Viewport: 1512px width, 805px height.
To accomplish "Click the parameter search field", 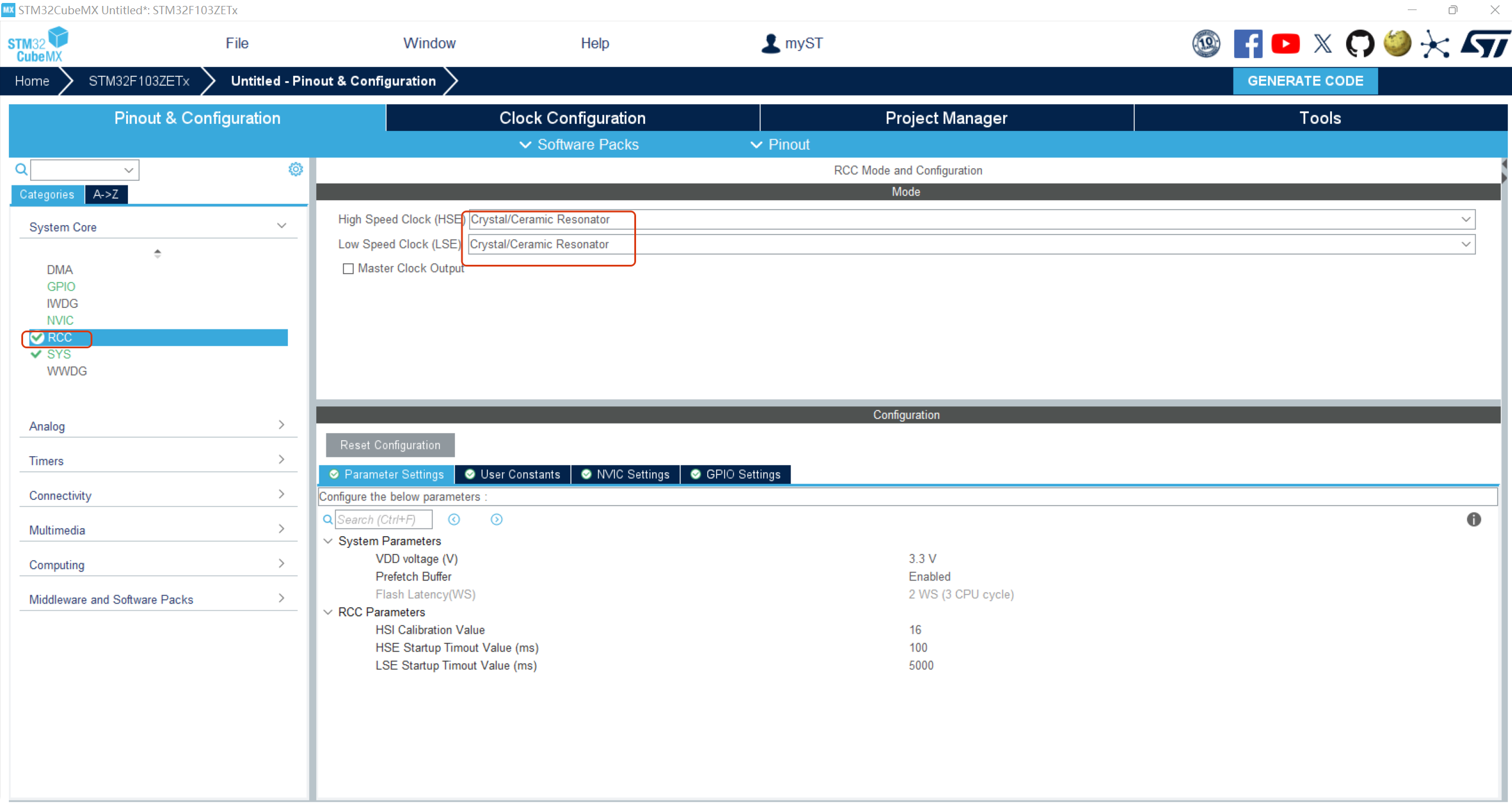I will coord(383,519).
